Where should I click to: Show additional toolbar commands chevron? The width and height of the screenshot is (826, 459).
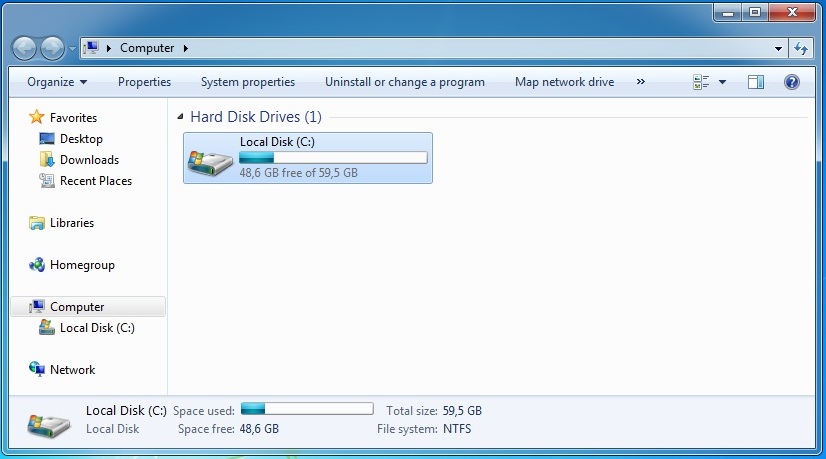coord(641,82)
